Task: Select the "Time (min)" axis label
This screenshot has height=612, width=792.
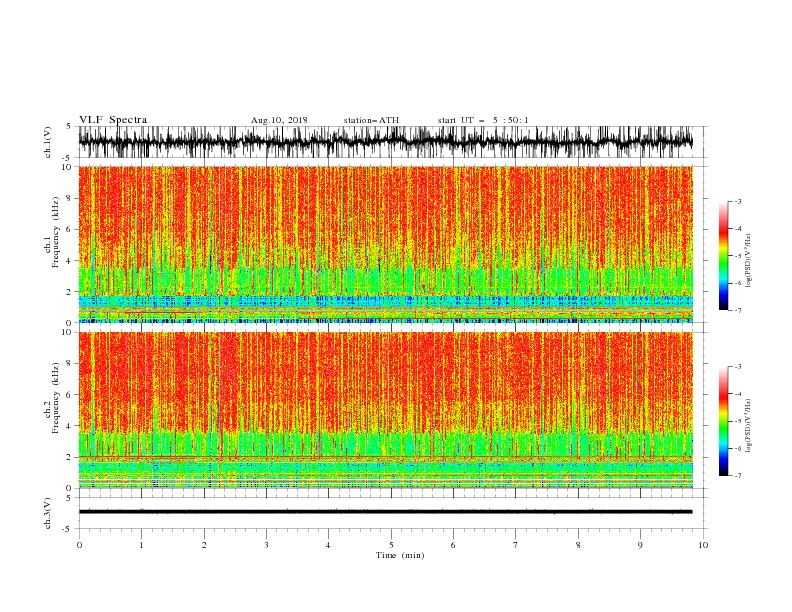Action: [x=400, y=555]
